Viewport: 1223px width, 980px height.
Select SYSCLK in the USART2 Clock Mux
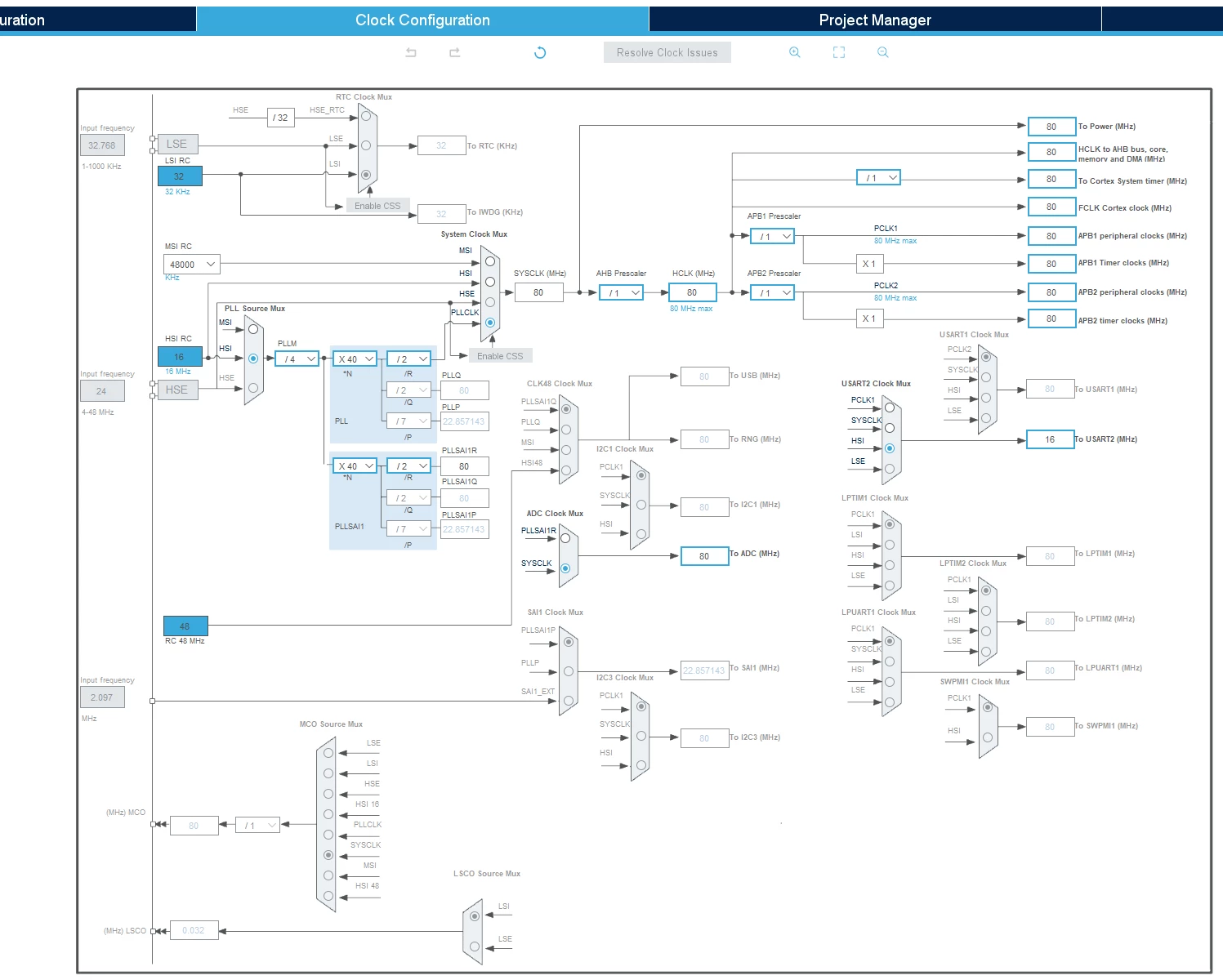tap(890, 428)
